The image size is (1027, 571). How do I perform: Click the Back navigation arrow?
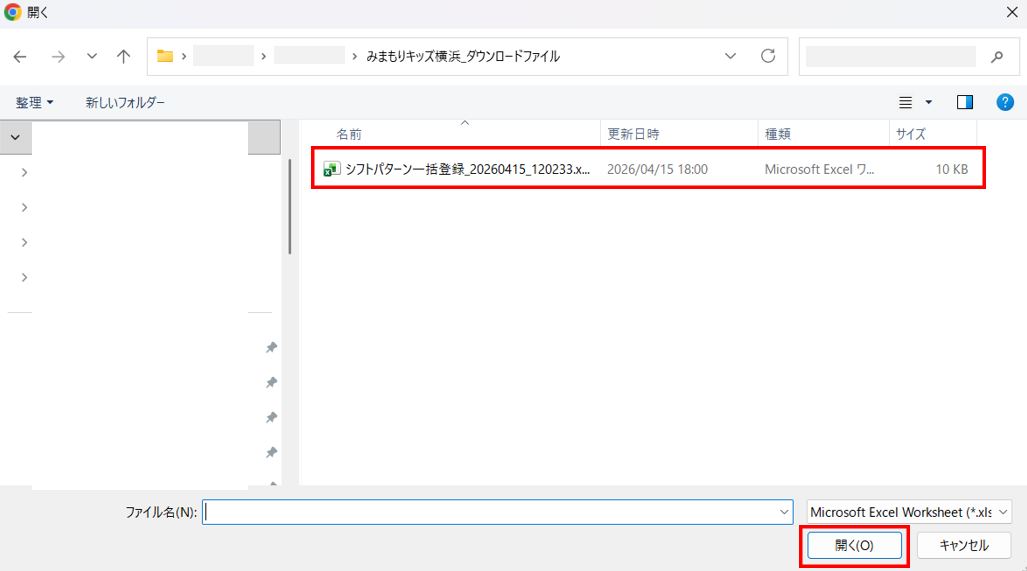click(20, 57)
